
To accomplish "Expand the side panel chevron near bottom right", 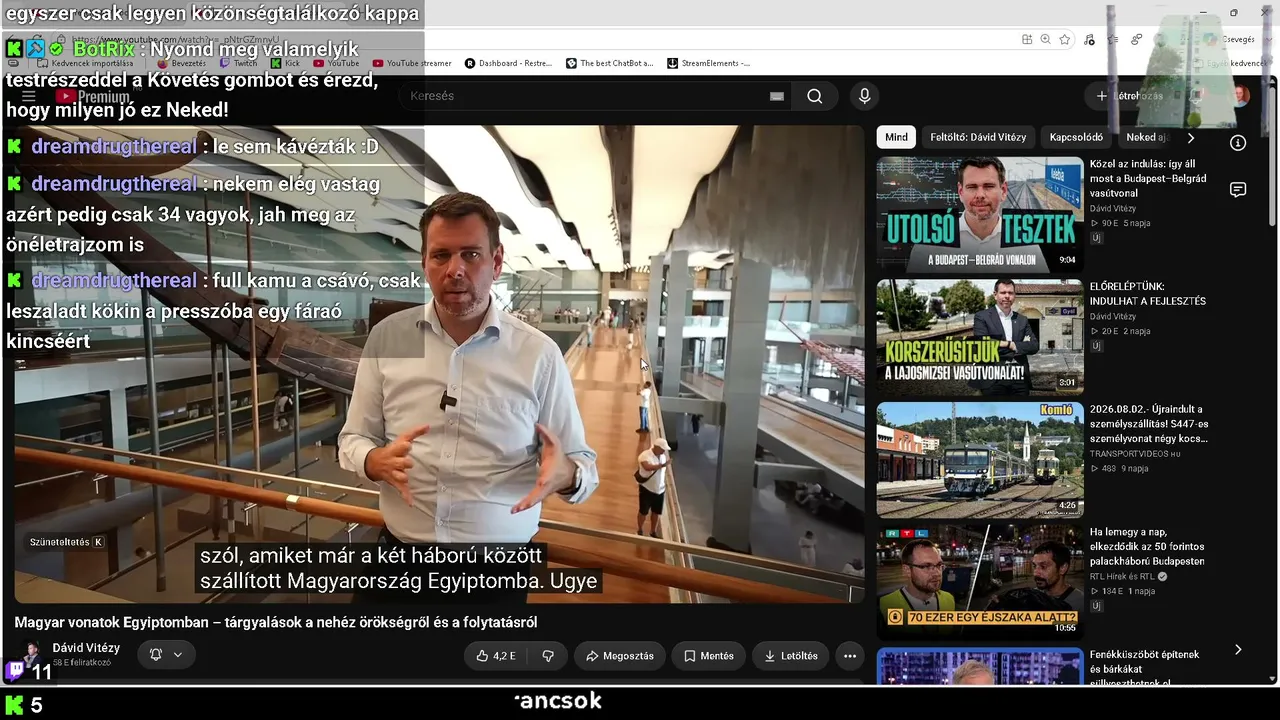I will click(x=1238, y=650).
